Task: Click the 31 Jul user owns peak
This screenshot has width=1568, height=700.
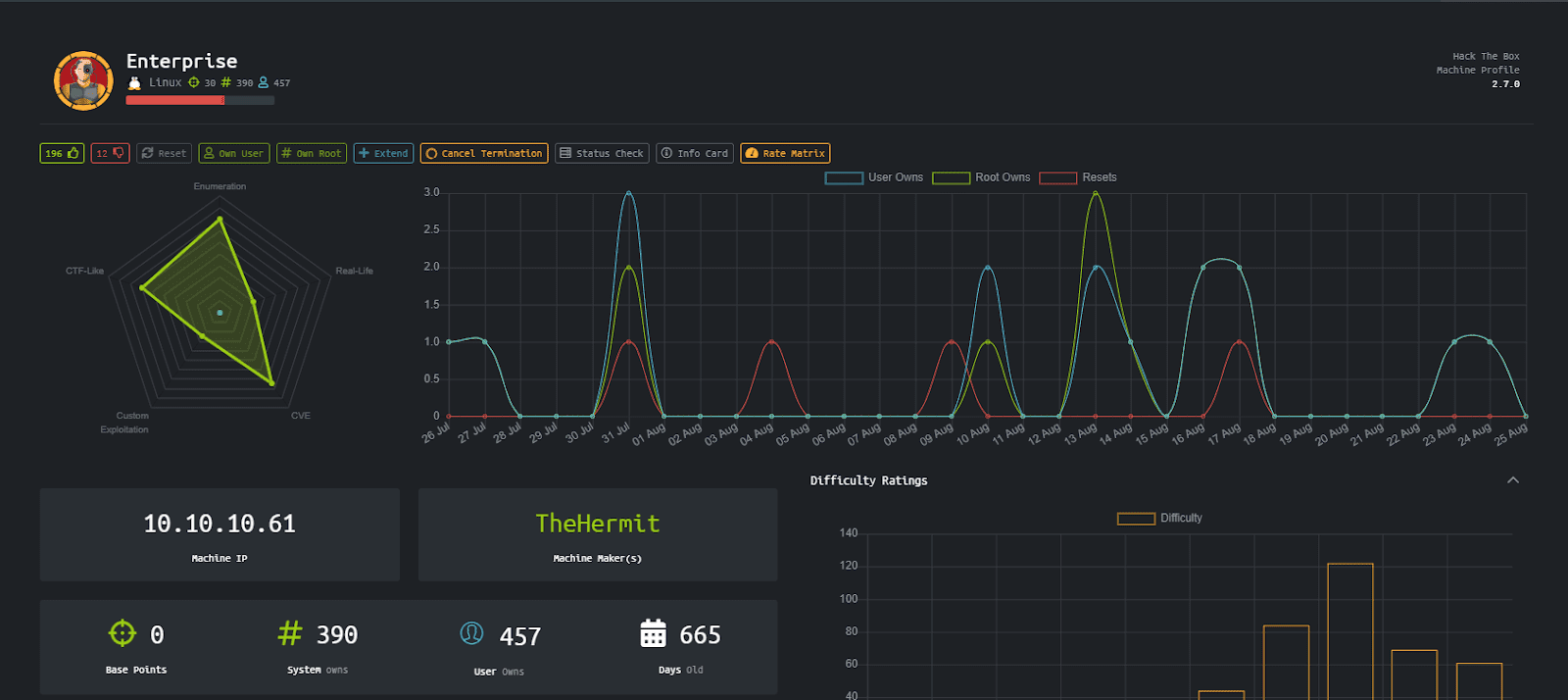Action: point(628,193)
